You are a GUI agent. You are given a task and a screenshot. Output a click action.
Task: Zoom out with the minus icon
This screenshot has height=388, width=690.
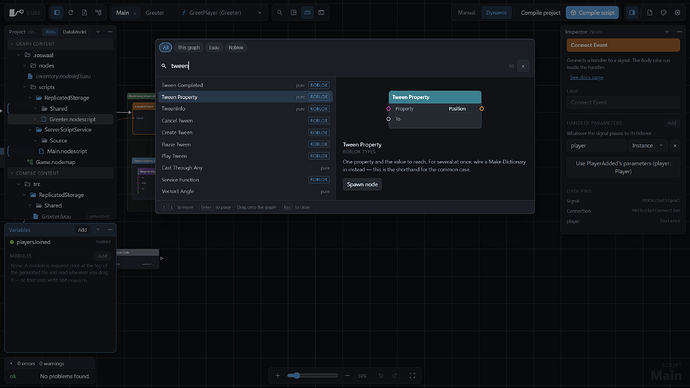coord(348,376)
